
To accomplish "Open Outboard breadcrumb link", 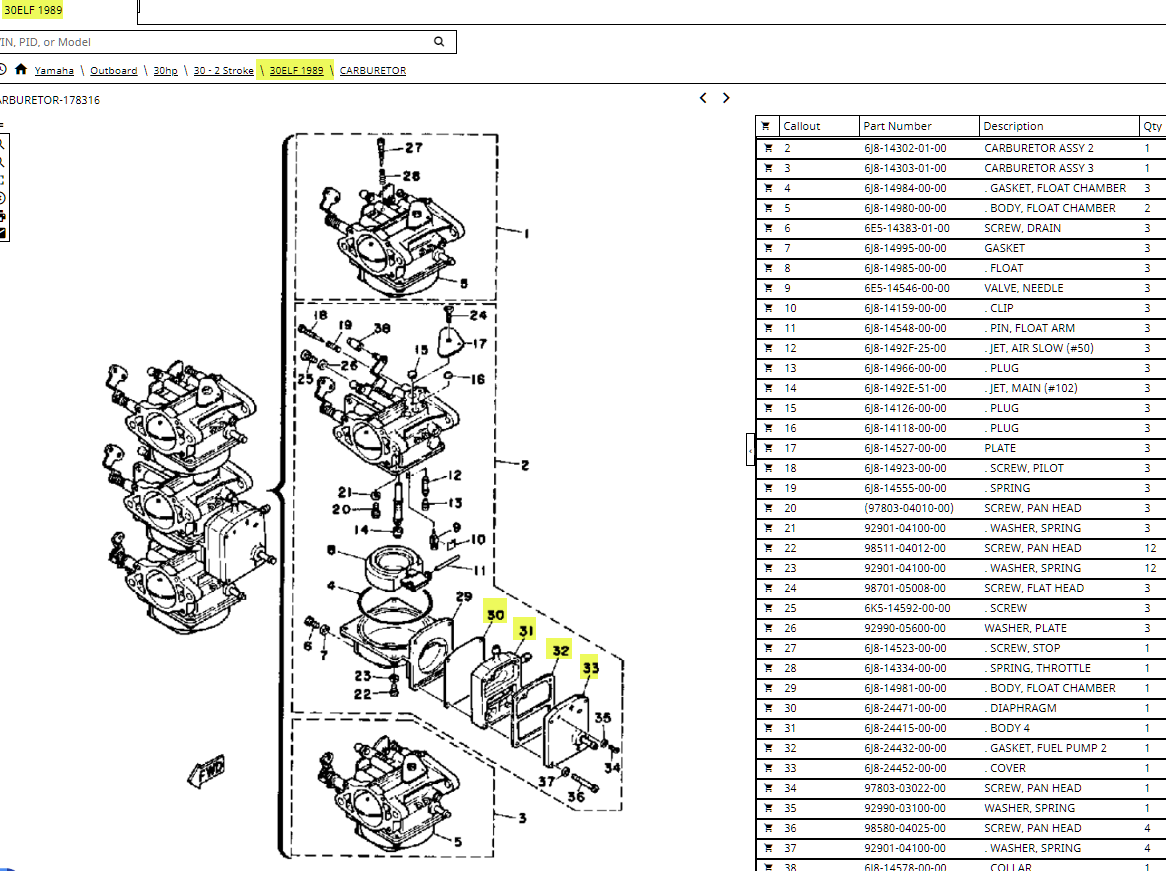I will (x=114, y=71).
